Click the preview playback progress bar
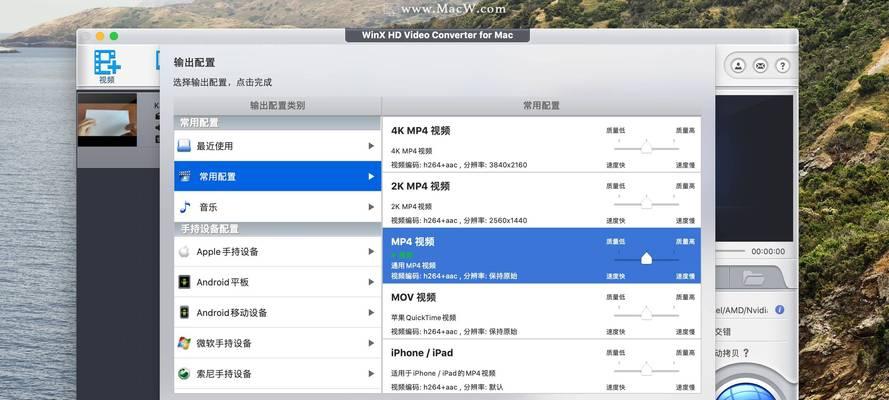Screen dimensions: 889x400 [730, 251]
